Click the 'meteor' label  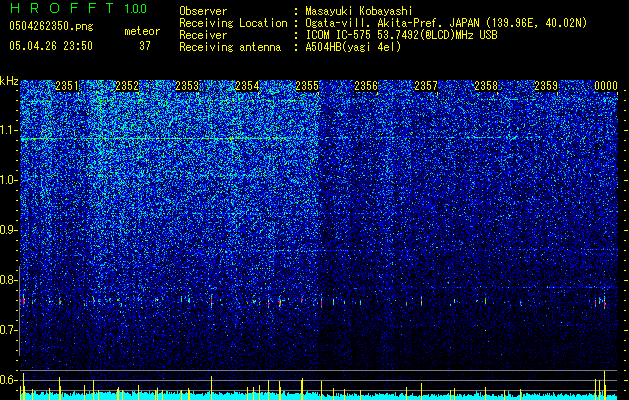tap(142, 31)
